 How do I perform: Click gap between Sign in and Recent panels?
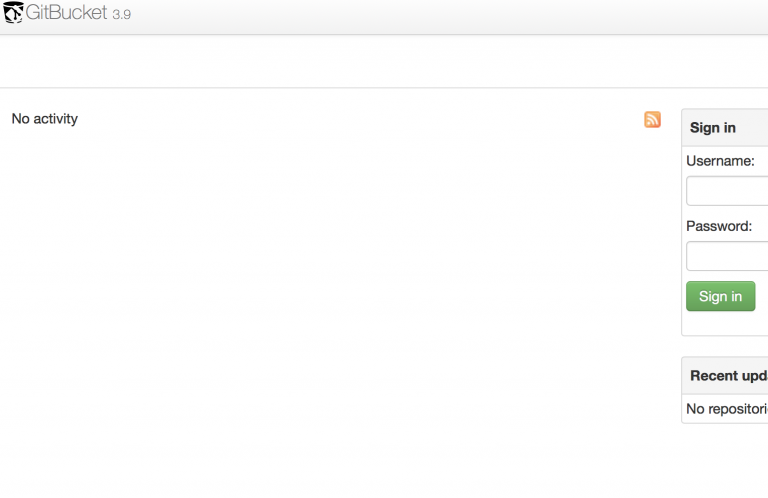coord(725,346)
